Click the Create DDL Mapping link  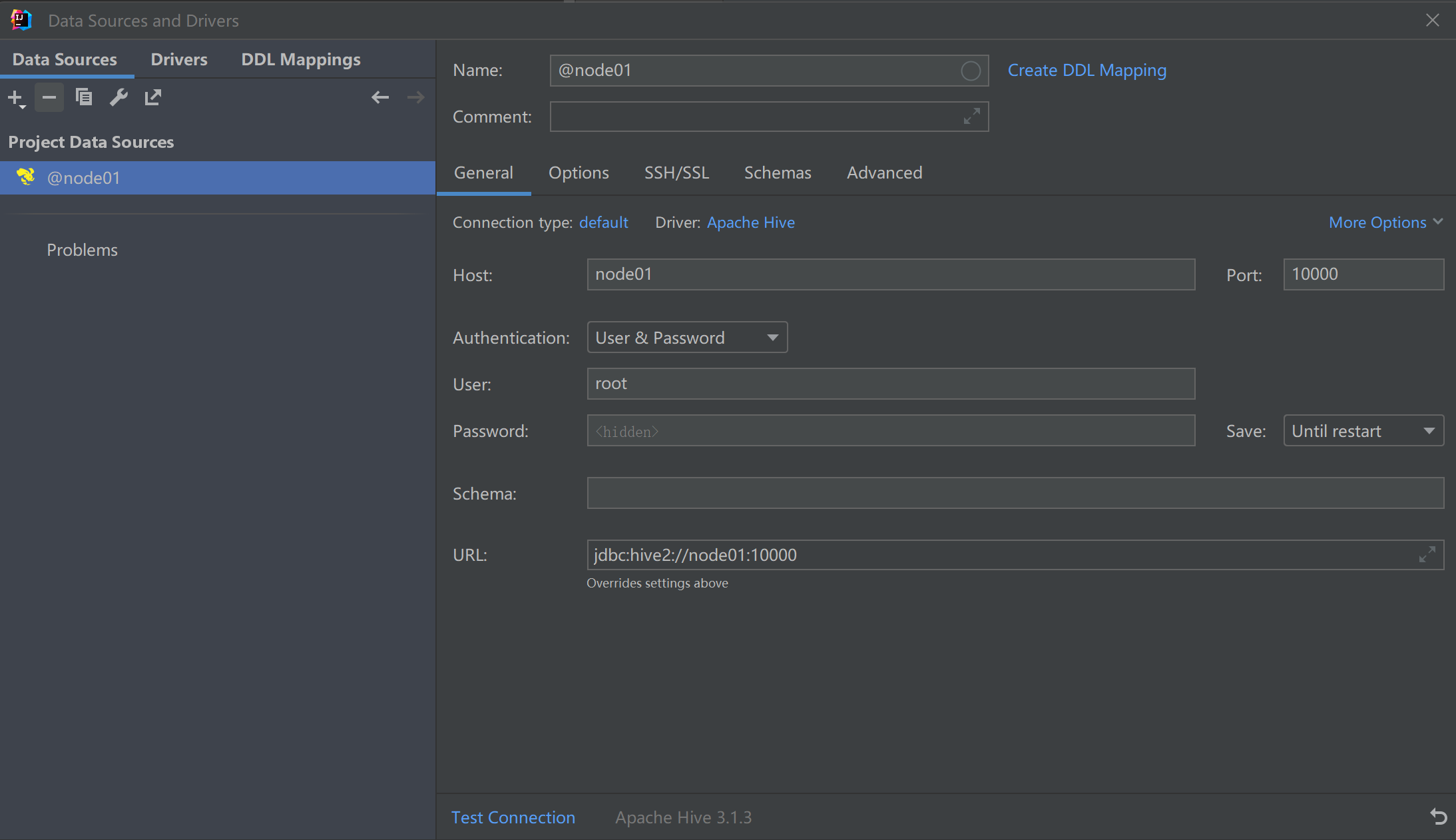(1088, 70)
